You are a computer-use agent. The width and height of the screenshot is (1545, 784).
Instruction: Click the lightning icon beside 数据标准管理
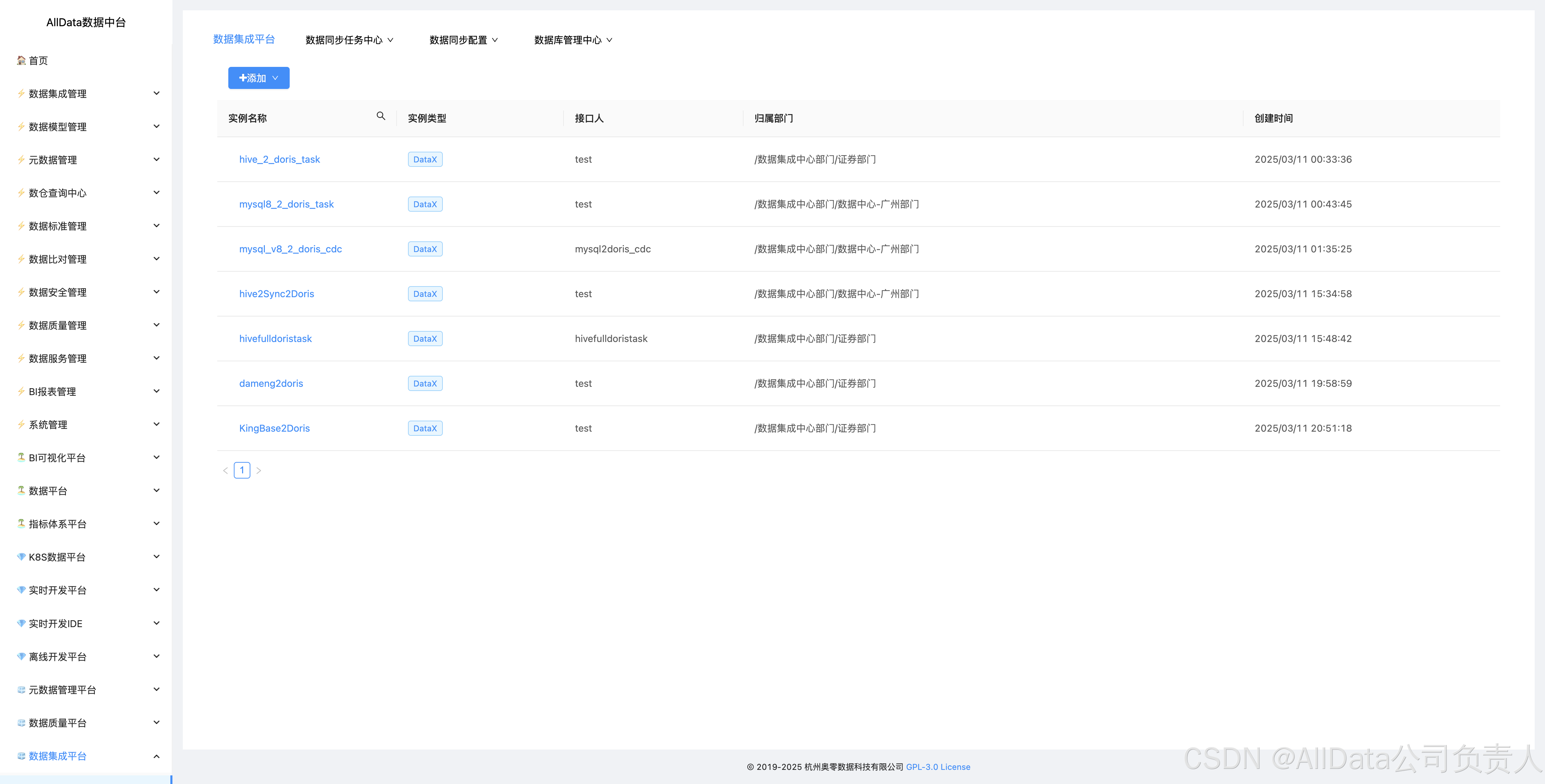click(22, 226)
